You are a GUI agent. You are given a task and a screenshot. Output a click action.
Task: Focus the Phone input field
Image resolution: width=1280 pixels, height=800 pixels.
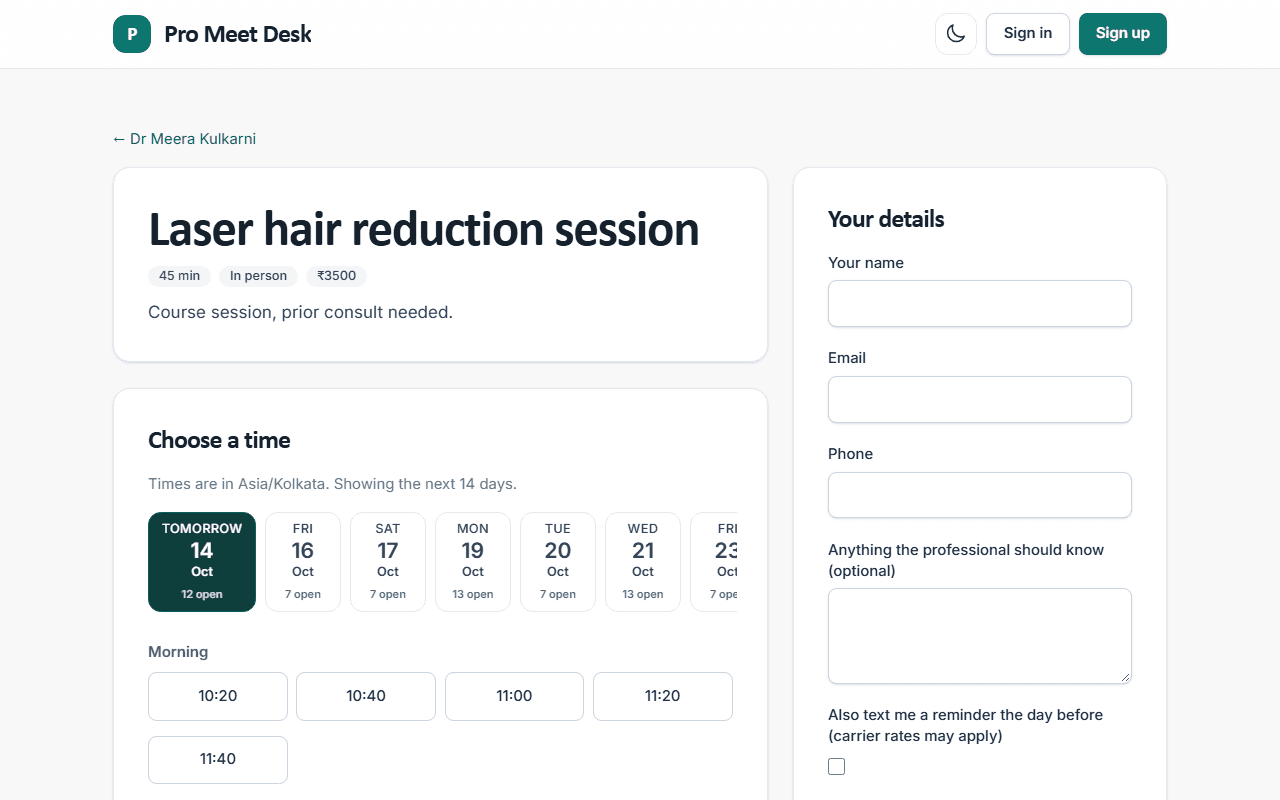[x=980, y=495]
